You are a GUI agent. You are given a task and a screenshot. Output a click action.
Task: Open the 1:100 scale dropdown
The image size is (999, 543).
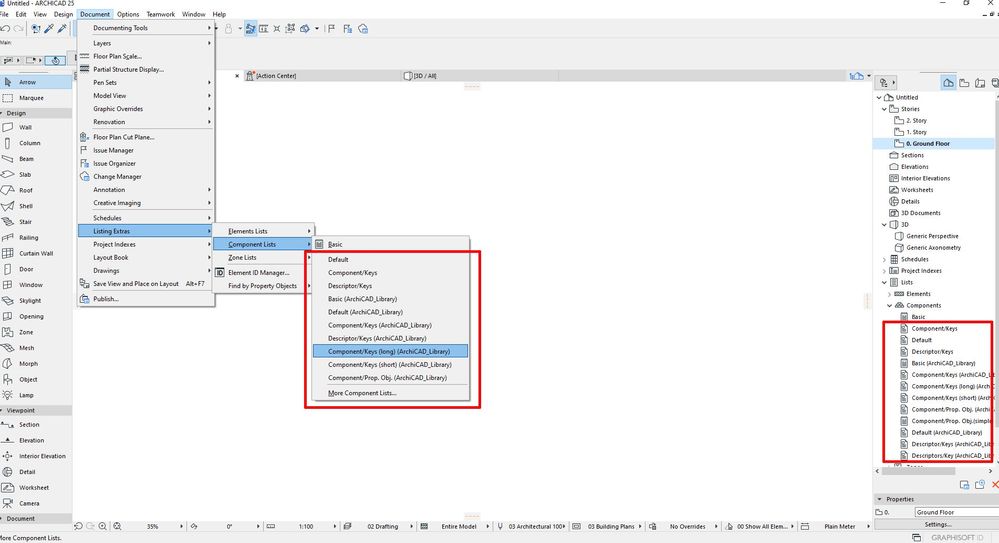(311, 526)
